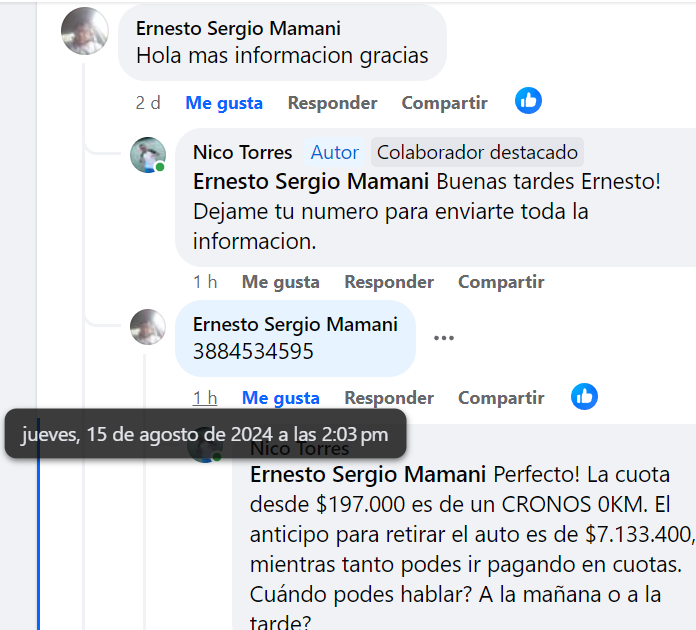Open Ernesto Sergio Mamani name link in top comment
696x630 pixels.
238,29
